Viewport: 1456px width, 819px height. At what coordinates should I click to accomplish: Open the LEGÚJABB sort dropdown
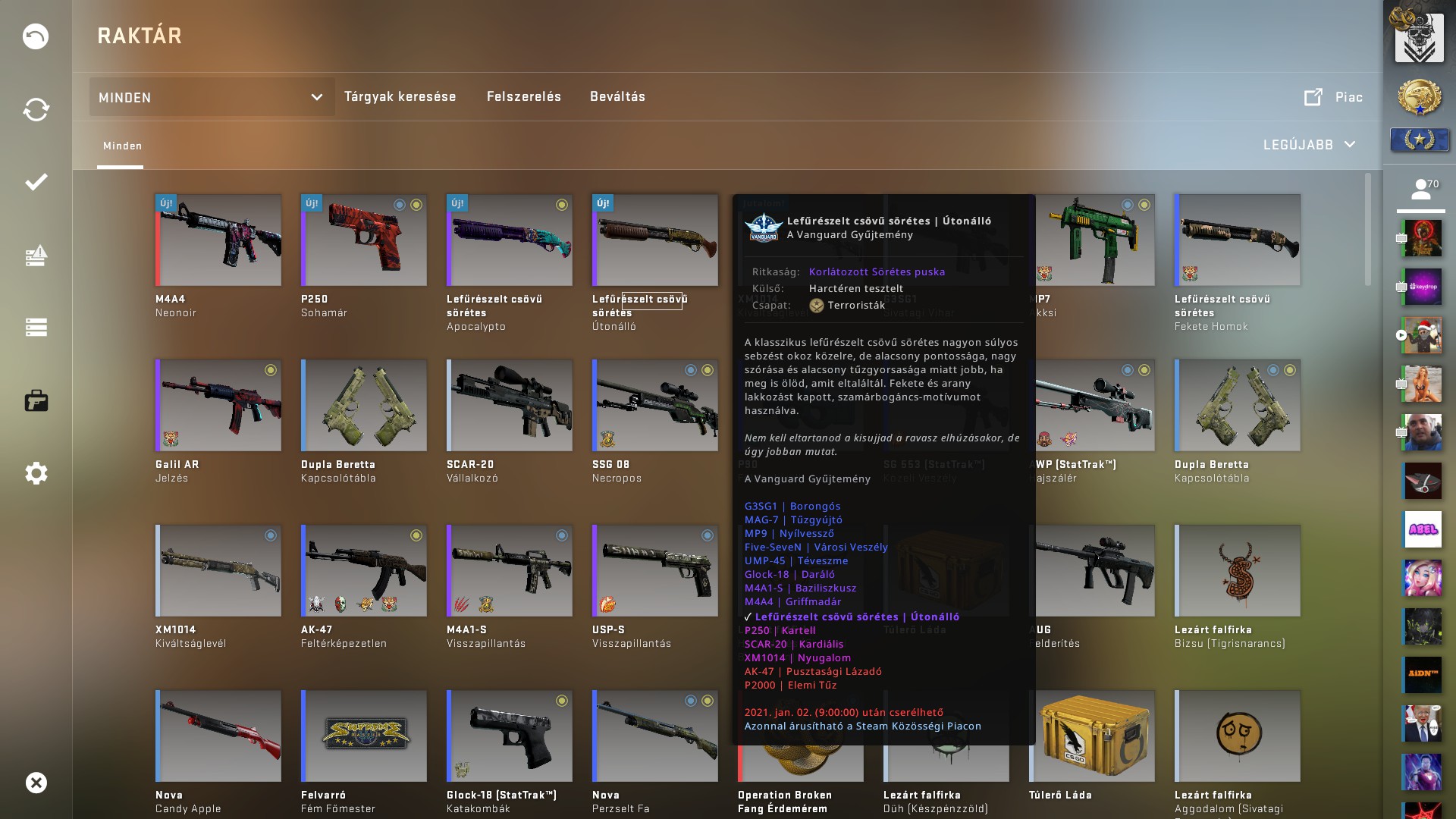click(1309, 145)
